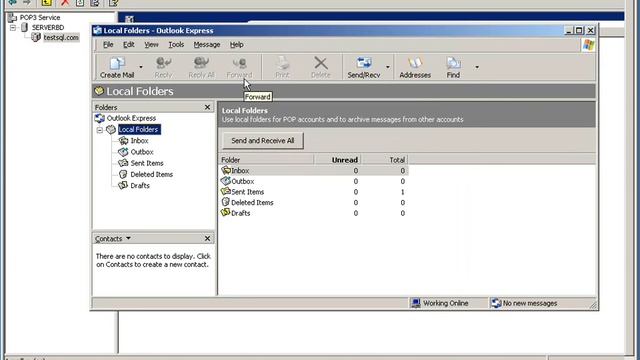This screenshot has width=640, height=360.
Task: Click Deleted Items row in folder list
Action: coord(313,202)
